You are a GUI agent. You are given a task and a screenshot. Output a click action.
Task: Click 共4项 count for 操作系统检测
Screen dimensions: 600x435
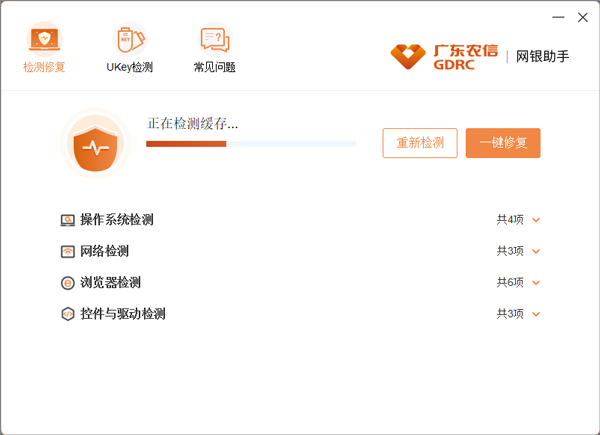pyautogui.click(x=510, y=220)
